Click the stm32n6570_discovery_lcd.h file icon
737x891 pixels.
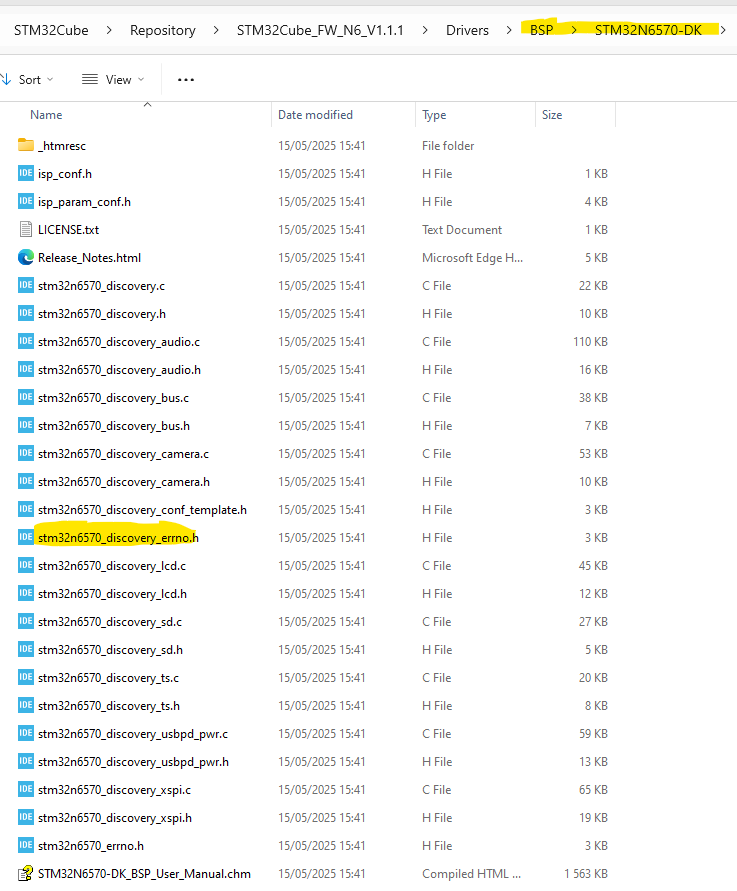[x=26, y=593]
